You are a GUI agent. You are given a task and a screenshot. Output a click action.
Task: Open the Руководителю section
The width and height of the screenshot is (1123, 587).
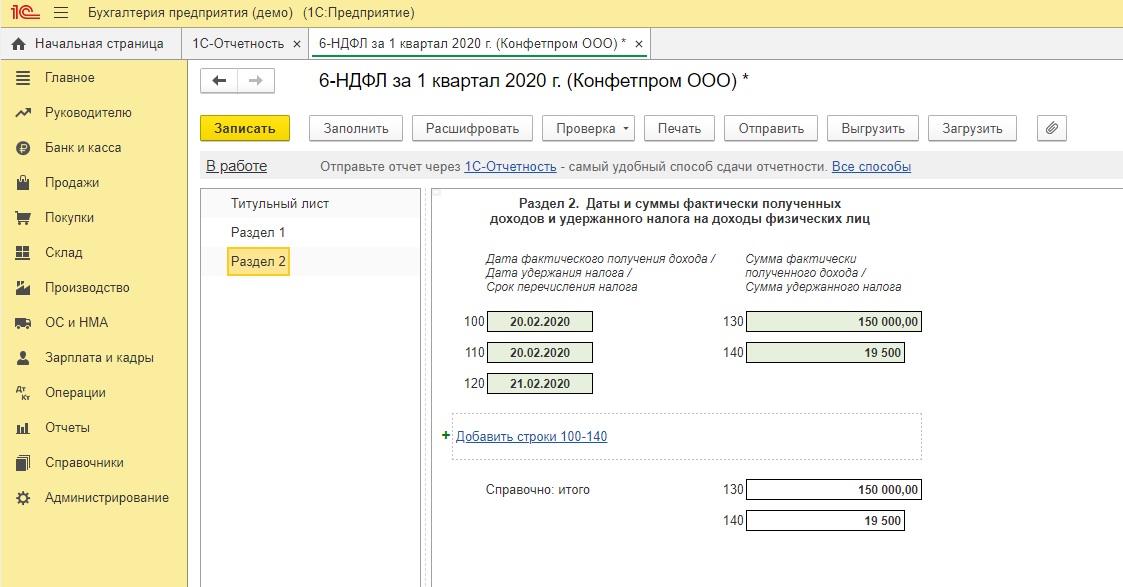point(88,112)
